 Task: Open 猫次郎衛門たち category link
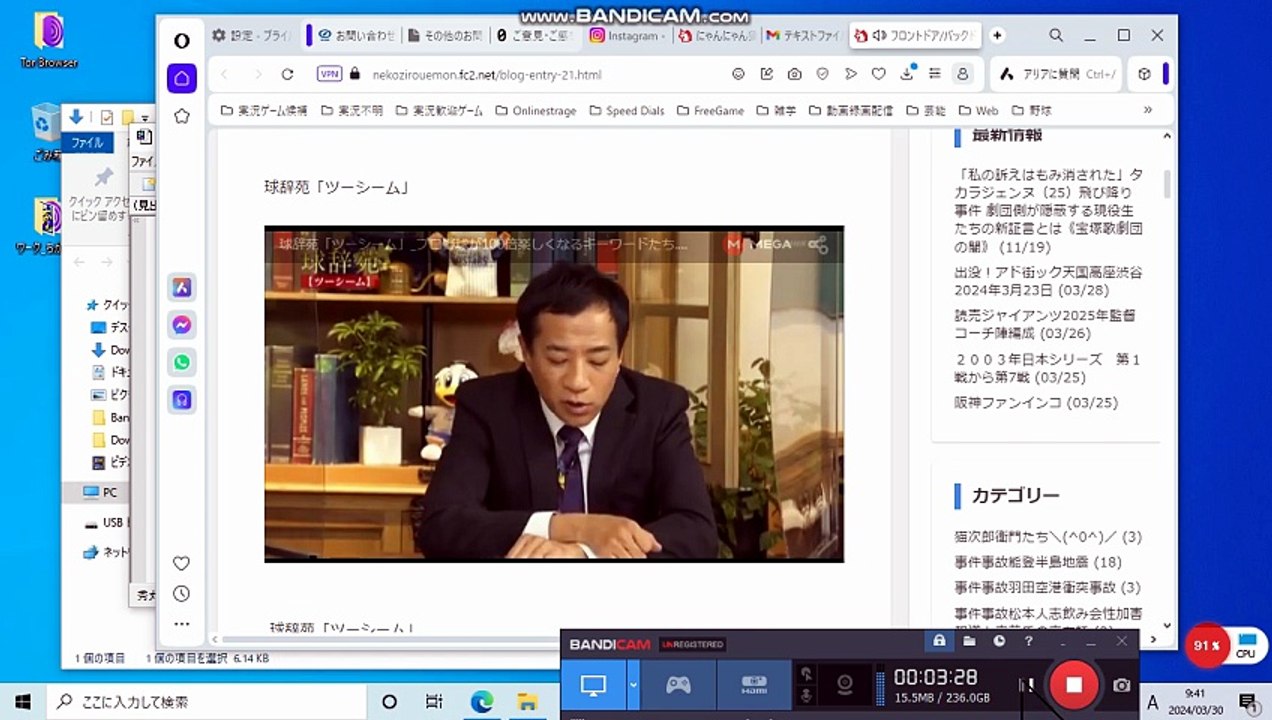point(1048,537)
